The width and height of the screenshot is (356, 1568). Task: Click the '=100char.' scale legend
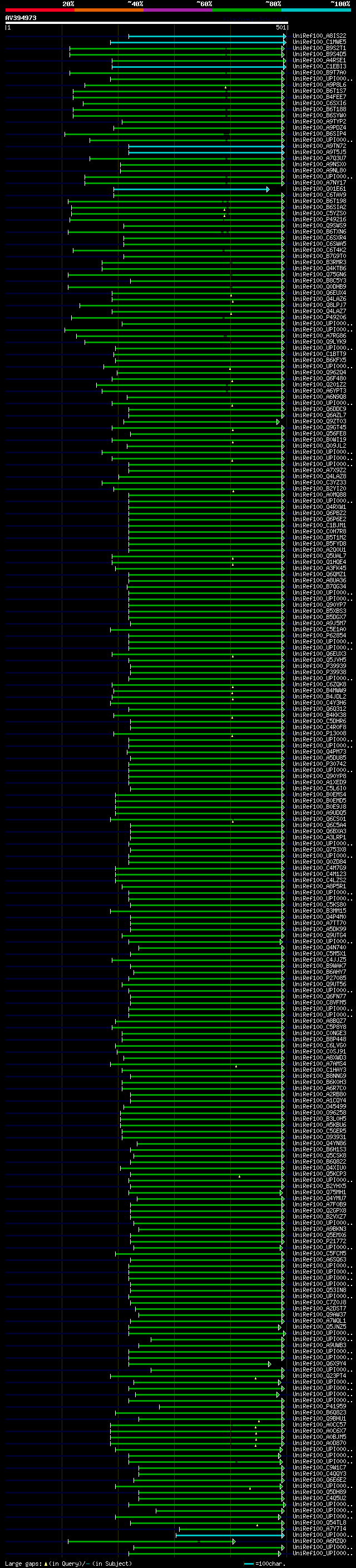pos(265,1563)
